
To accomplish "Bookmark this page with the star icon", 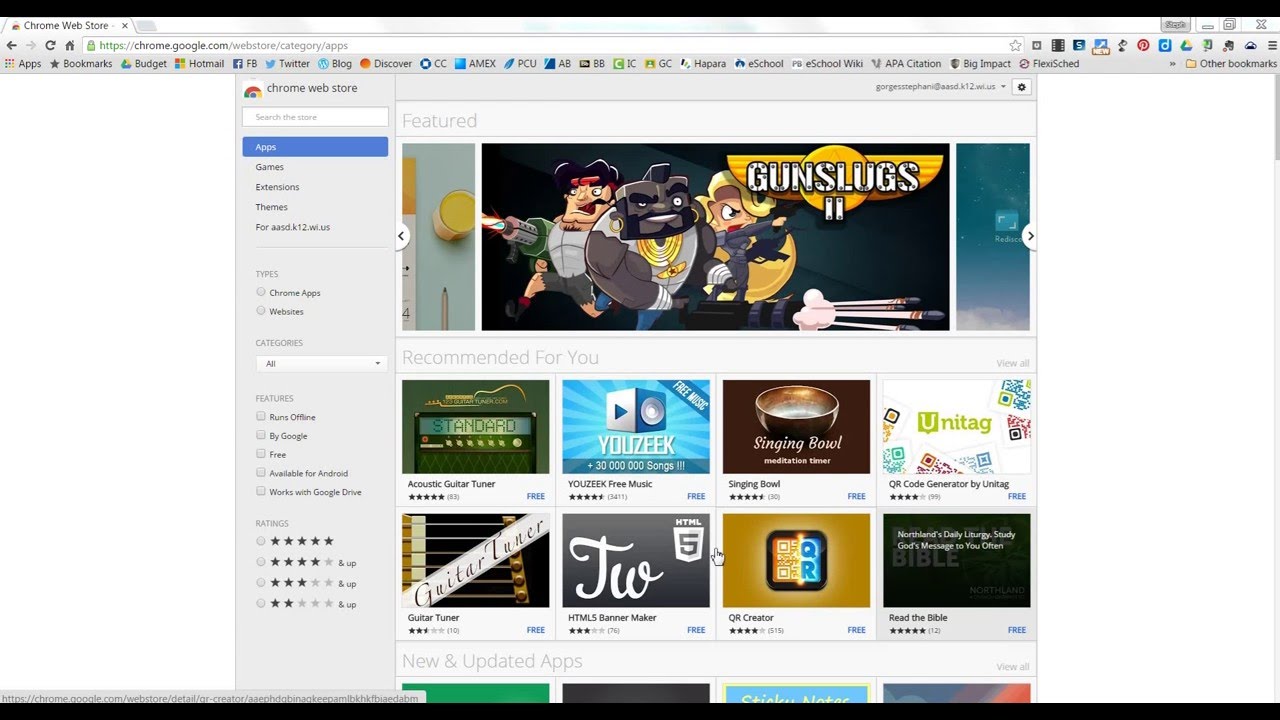I will pos(1016,45).
